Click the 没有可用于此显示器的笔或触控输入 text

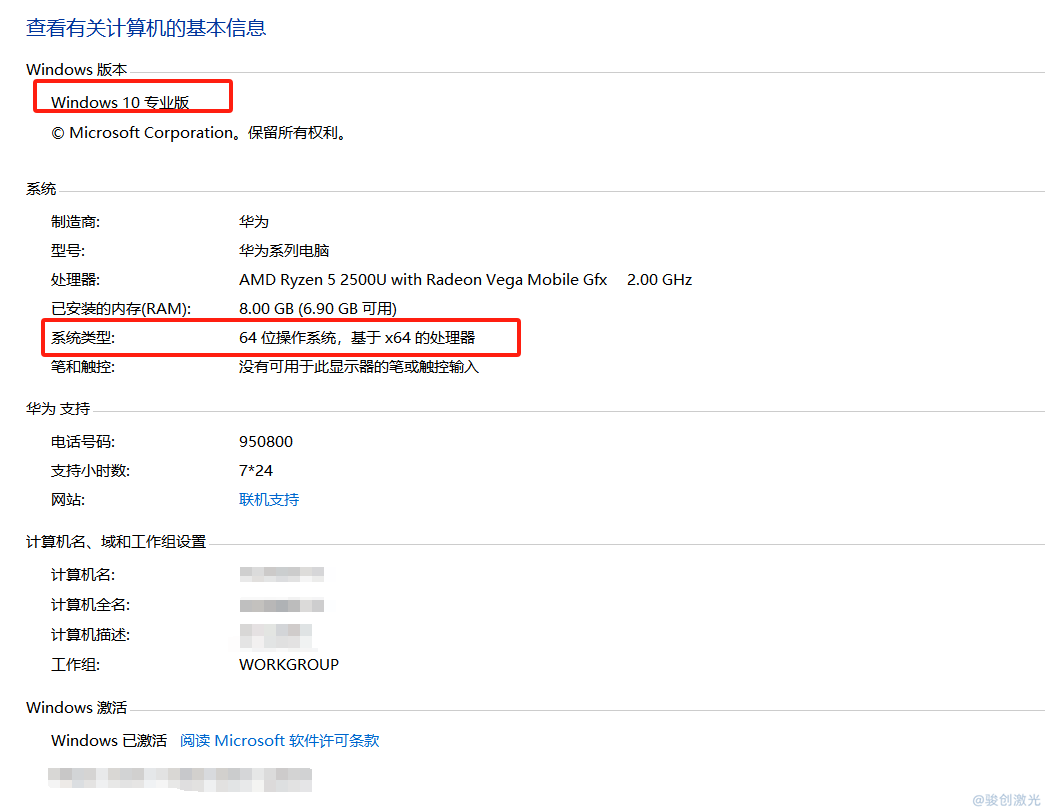pyautogui.click(x=359, y=367)
